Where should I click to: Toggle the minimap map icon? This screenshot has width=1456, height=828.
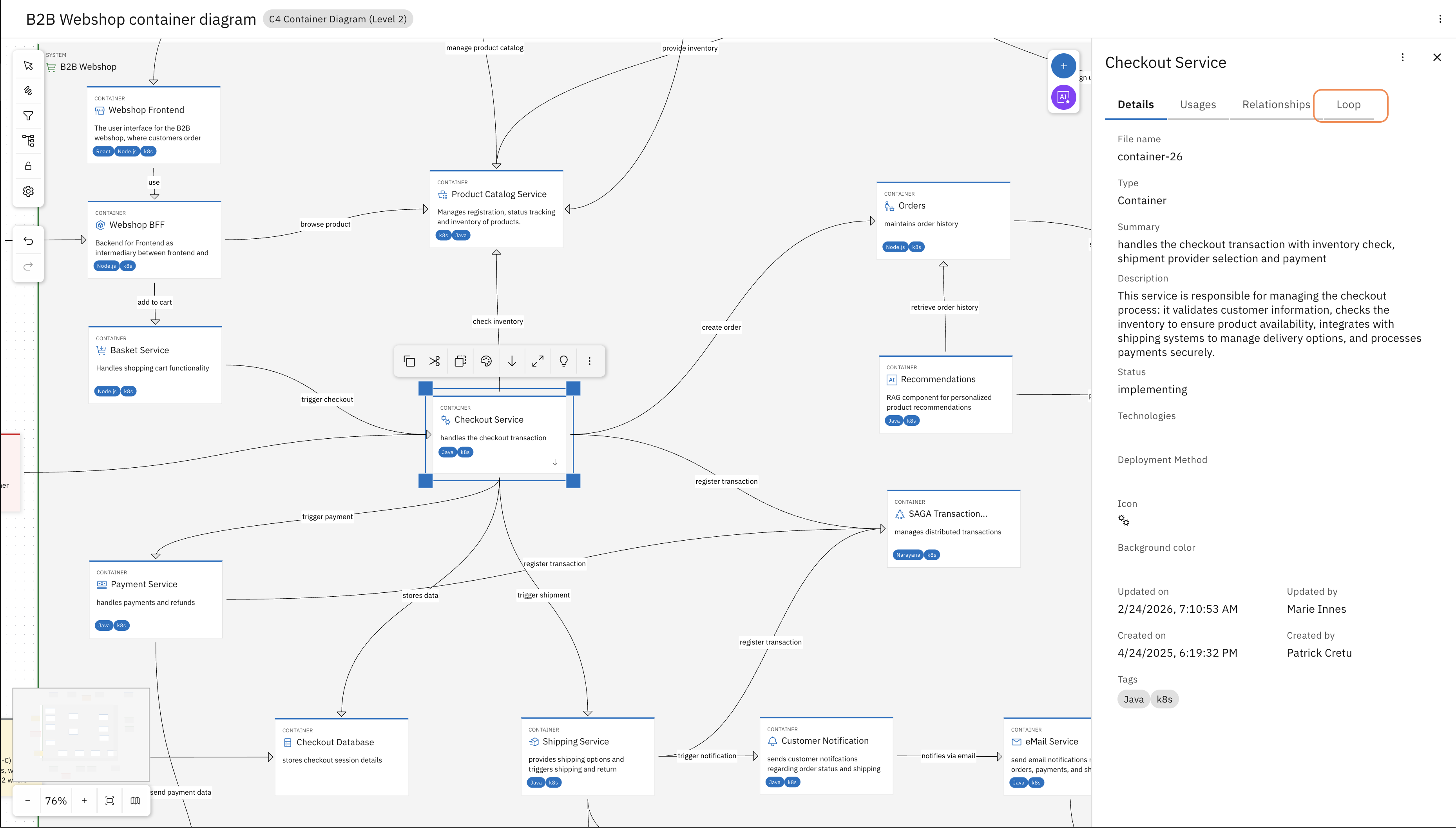(135, 801)
